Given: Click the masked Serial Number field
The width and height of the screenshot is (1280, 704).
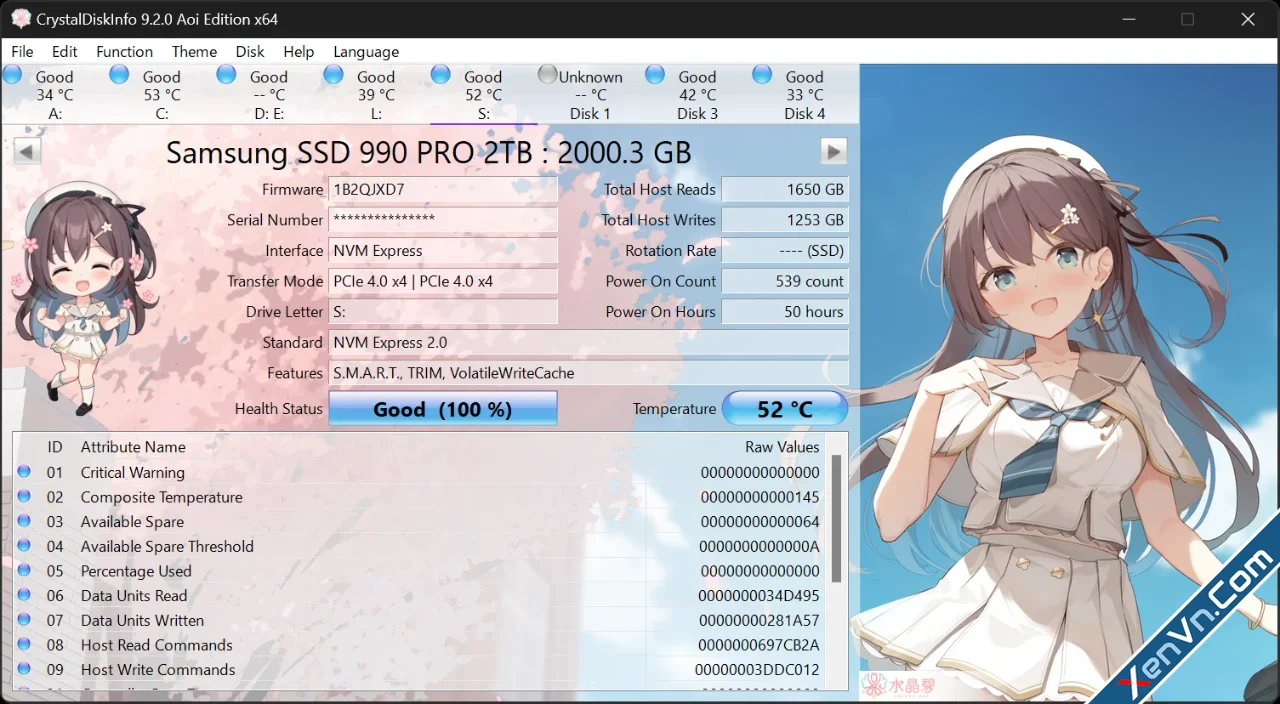Looking at the screenshot, I should pyautogui.click(x=443, y=220).
